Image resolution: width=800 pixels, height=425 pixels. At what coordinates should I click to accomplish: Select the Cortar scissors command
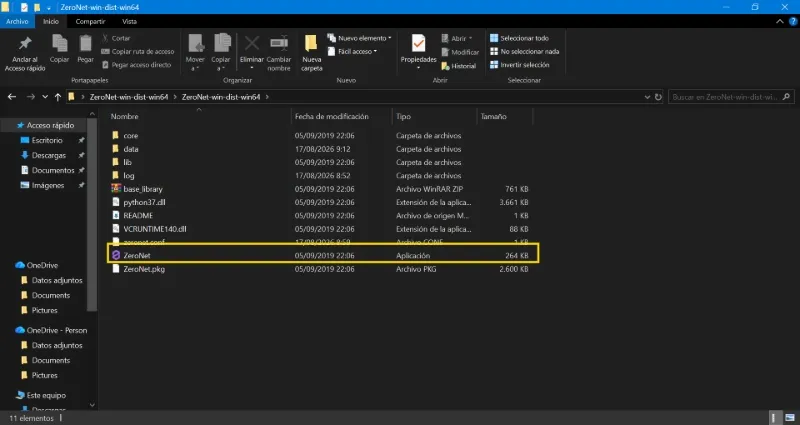pyautogui.click(x=116, y=38)
